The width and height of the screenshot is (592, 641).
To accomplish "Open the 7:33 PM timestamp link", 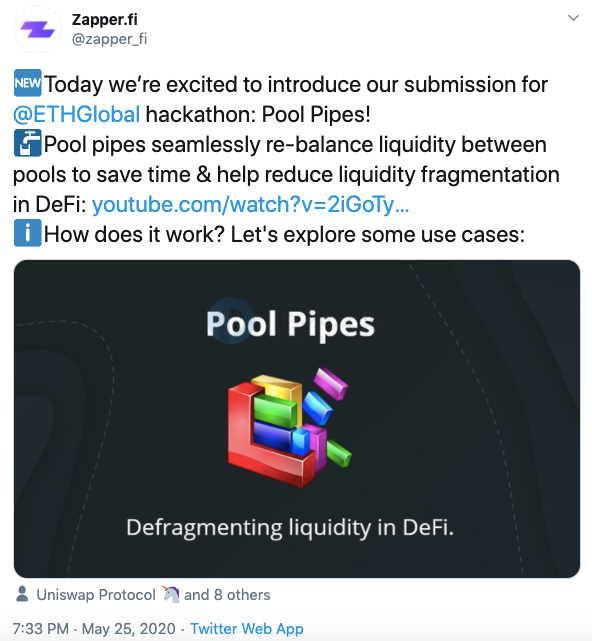I will 41,629.
